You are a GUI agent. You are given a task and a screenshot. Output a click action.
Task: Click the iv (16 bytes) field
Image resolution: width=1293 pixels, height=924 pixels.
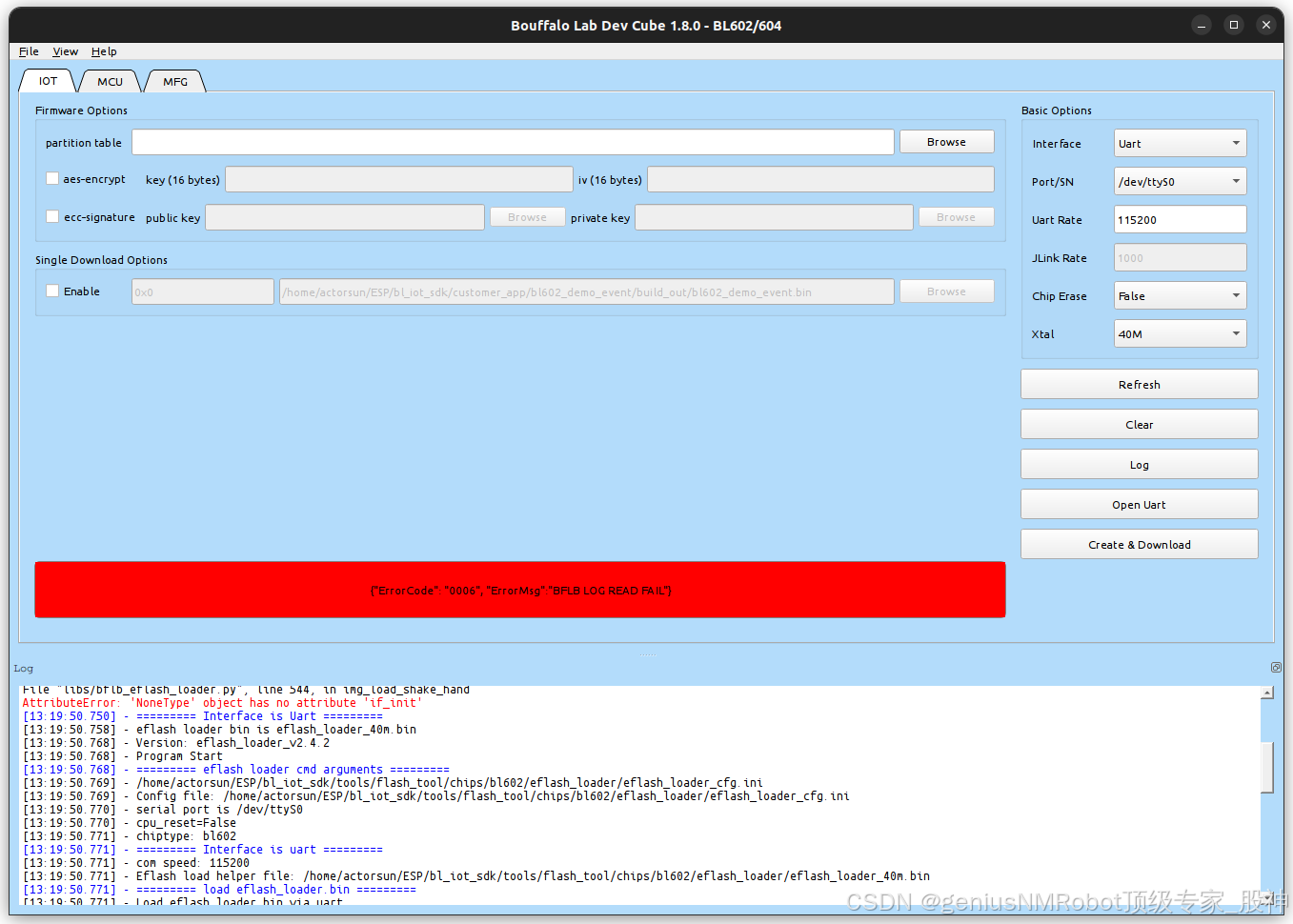click(x=820, y=179)
